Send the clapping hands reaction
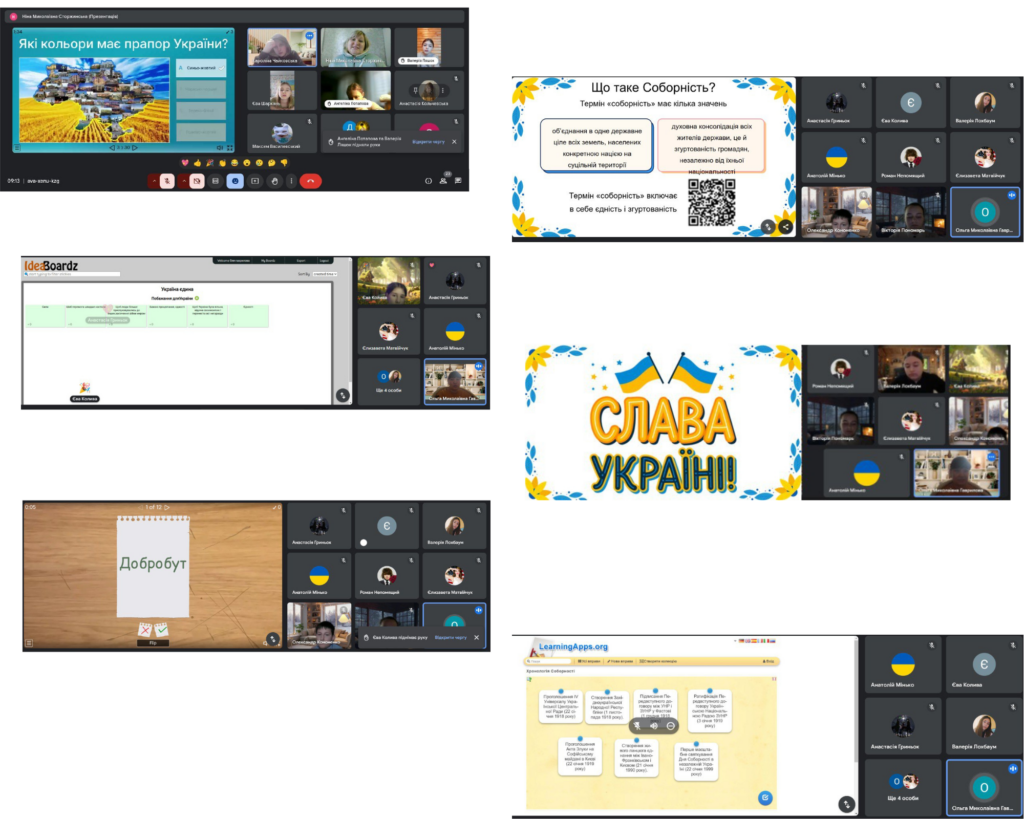 click(222, 163)
